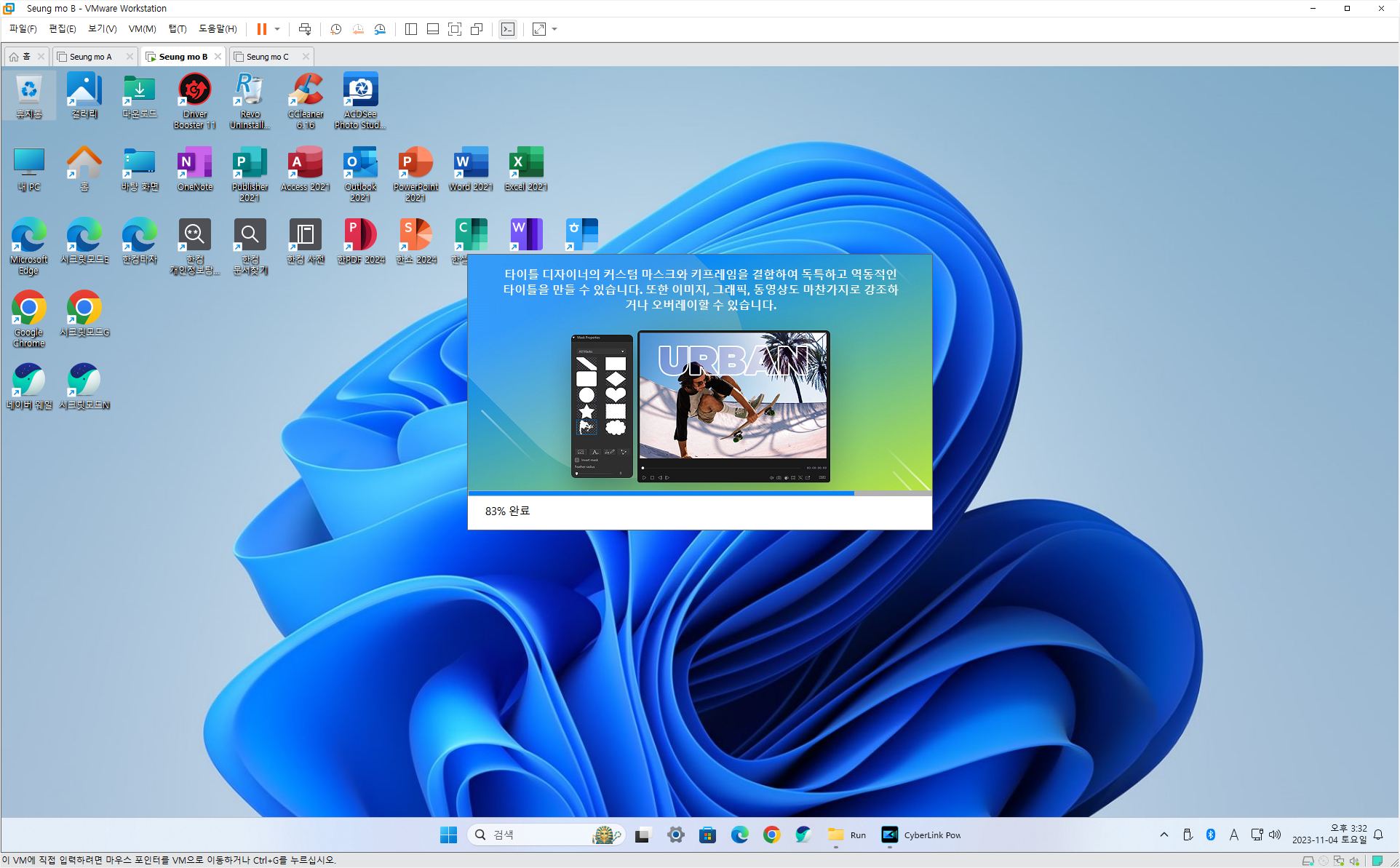Viewport: 1400px width, 868px height.
Task: Switch to Unity mode icon
Action: pyautogui.click(x=477, y=29)
